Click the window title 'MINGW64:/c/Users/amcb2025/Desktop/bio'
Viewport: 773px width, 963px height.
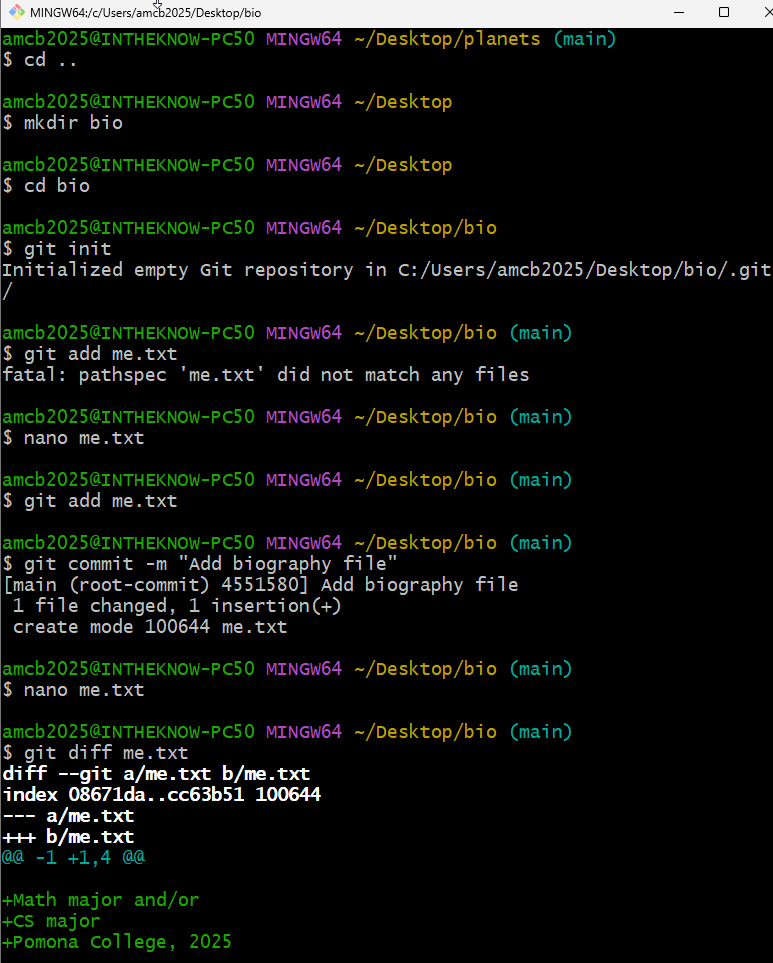click(x=146, y=12)
